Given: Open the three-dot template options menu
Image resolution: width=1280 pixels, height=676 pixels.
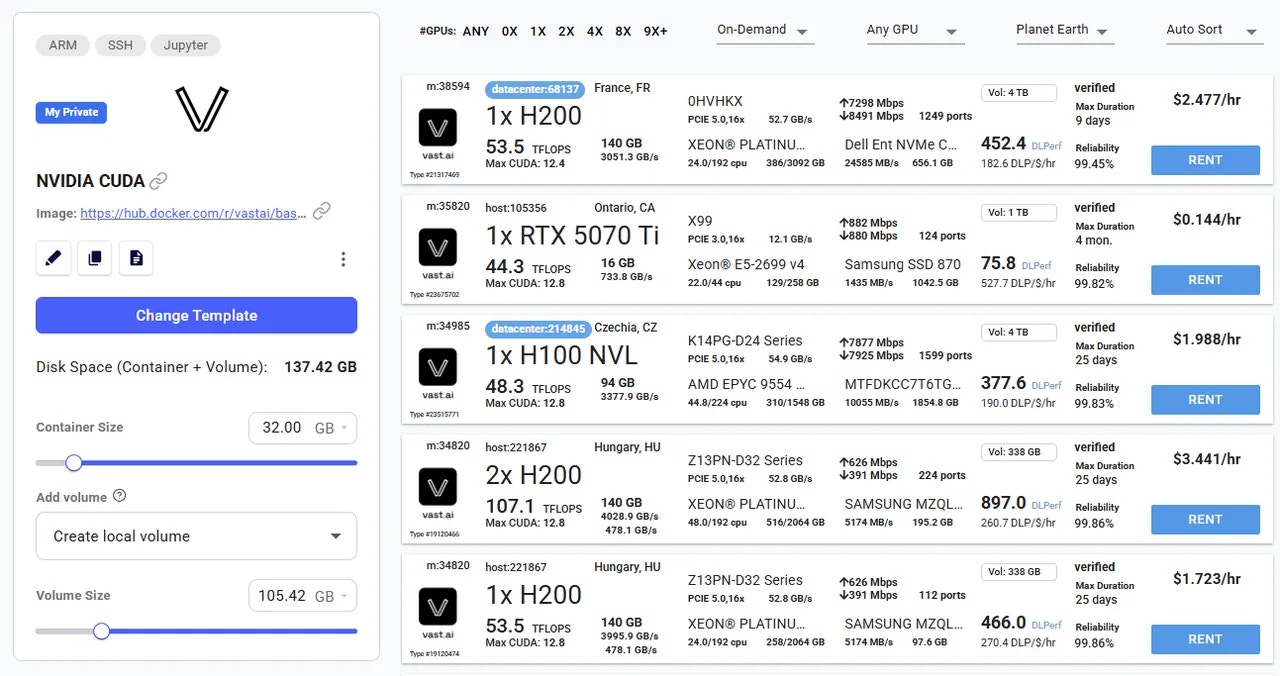Looking at the screenshot, I should coord(343,259).
